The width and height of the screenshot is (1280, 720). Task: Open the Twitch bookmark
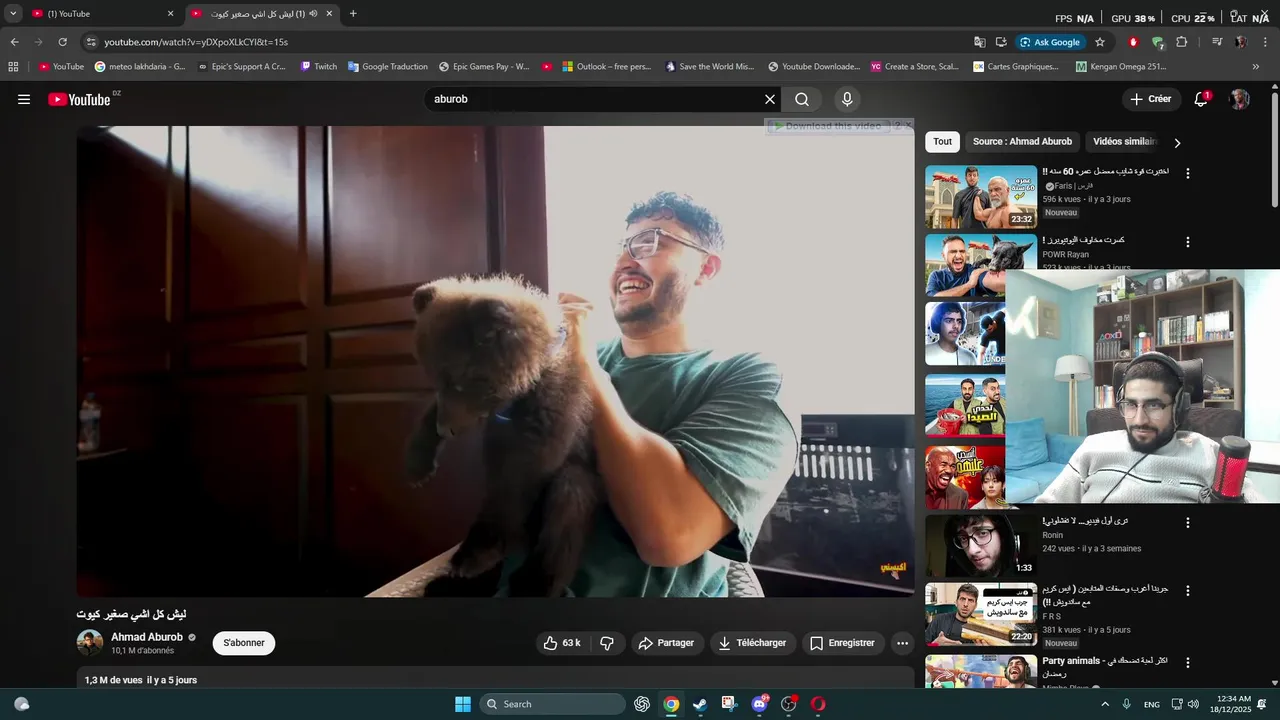(319, 67)
